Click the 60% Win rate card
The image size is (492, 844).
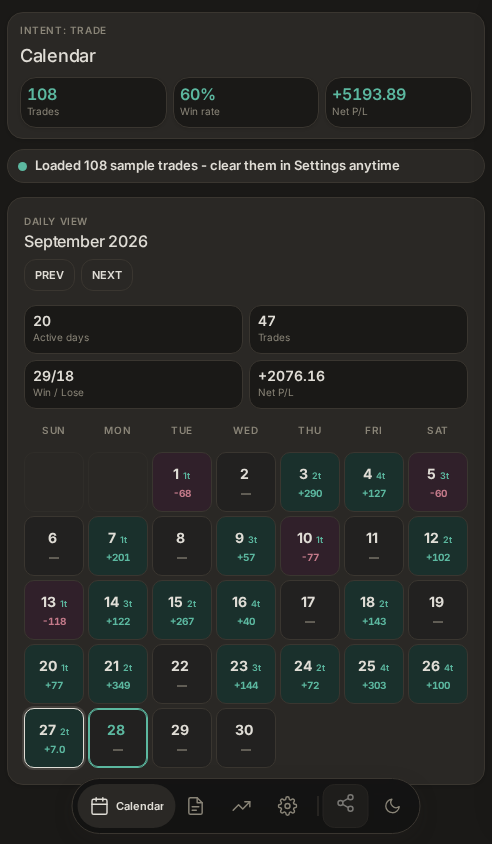246,102
